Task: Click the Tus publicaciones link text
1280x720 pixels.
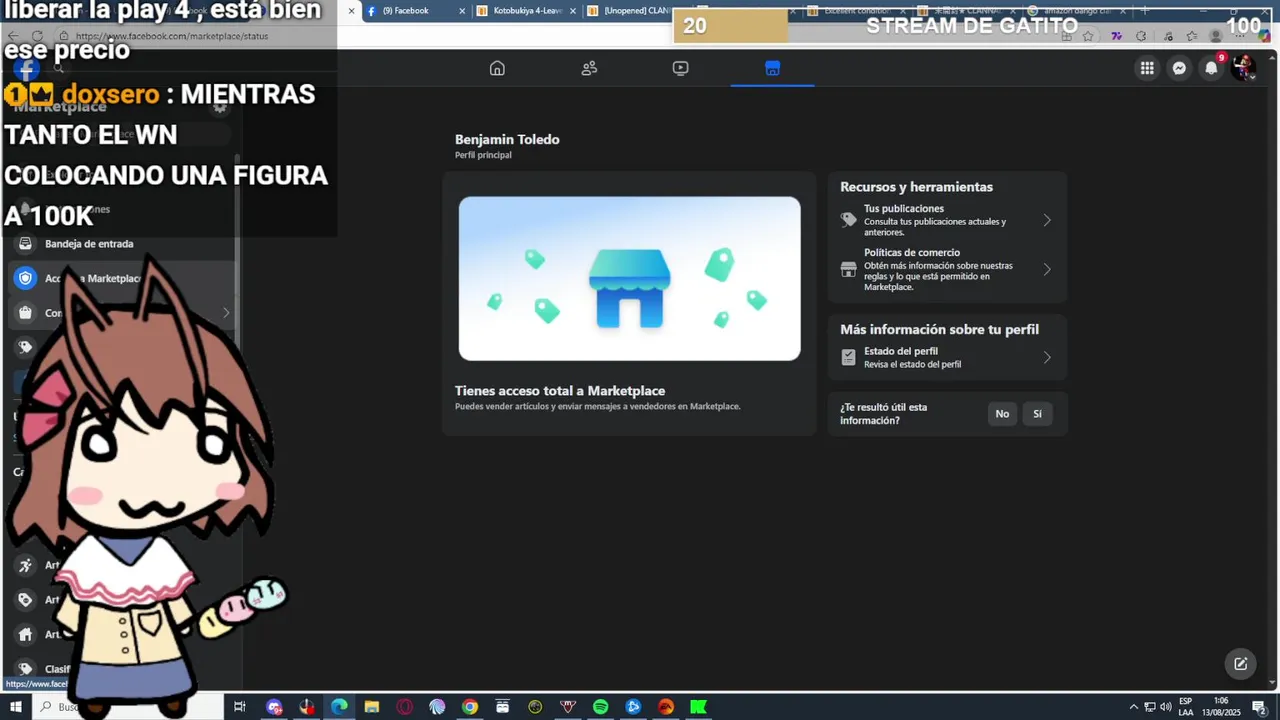Action: [904, 209]
